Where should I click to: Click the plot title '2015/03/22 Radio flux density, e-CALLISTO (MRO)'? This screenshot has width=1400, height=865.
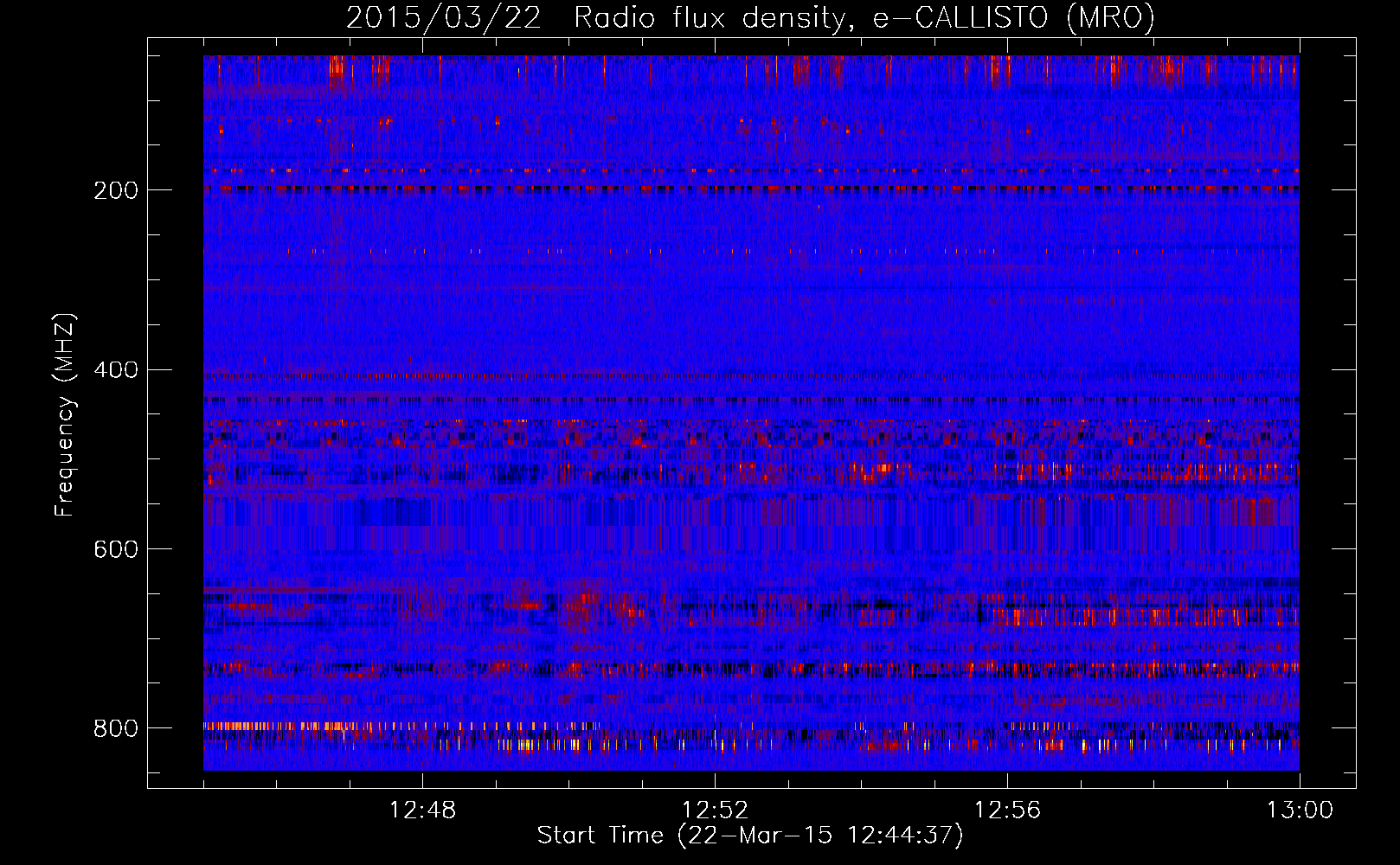[x=750, y=17]
